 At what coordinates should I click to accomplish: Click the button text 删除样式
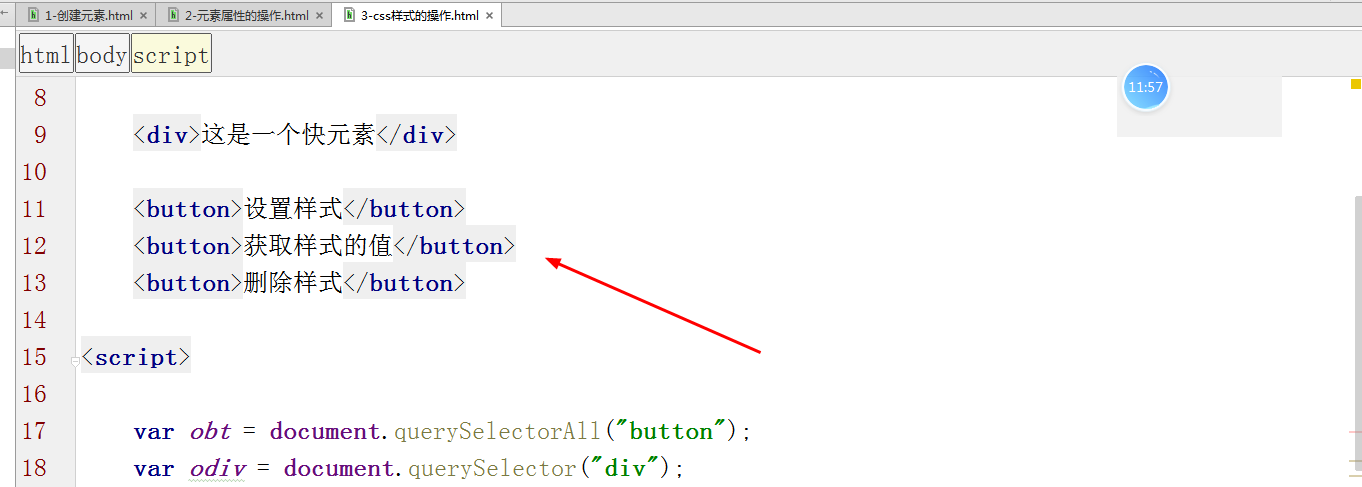294,283
